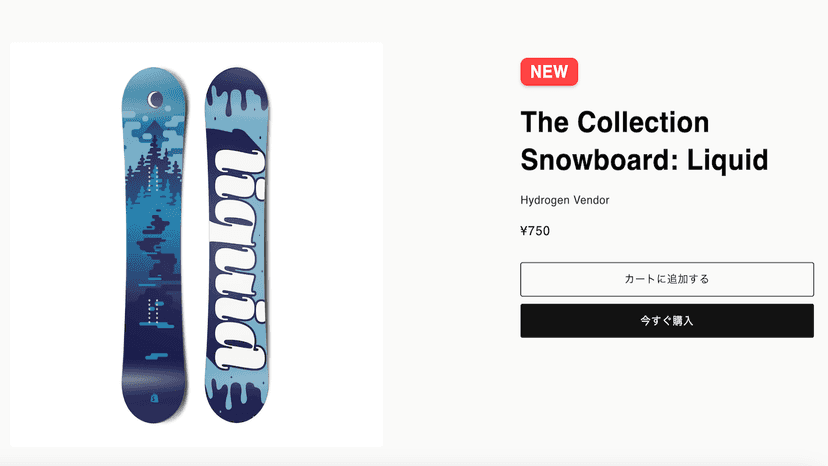
Task: Click the black 今すぐ購入 button
Action: tap(666, 321)
